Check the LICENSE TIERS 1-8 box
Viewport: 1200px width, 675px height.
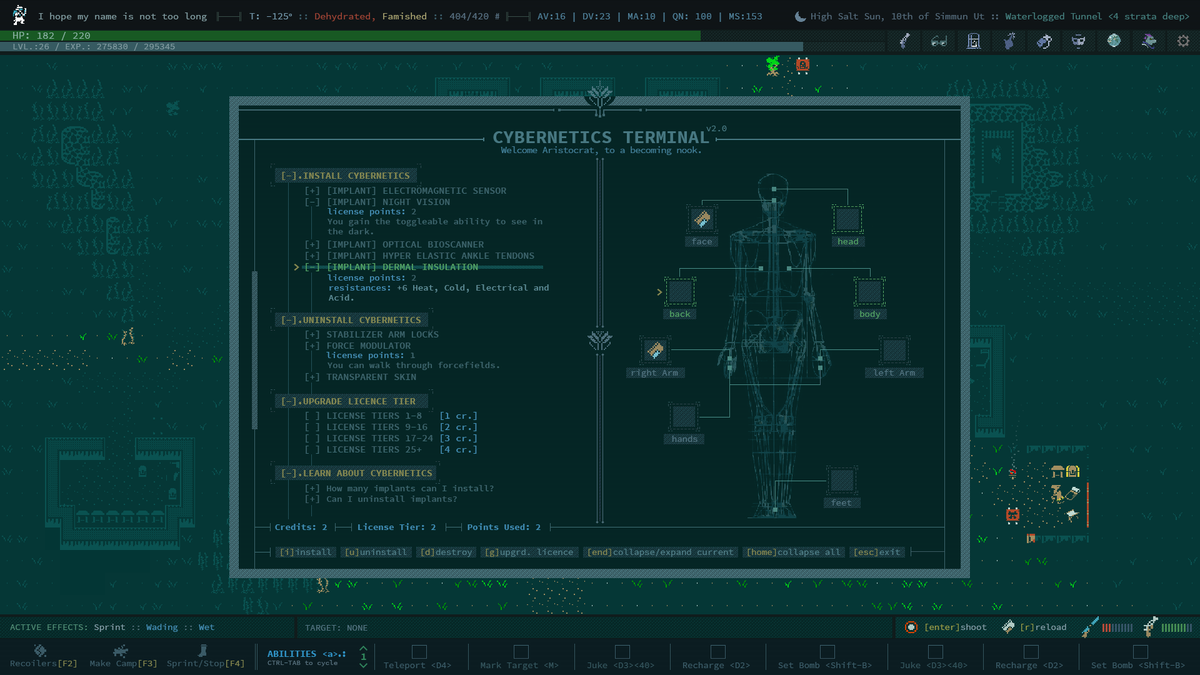(x=312, y=415)
